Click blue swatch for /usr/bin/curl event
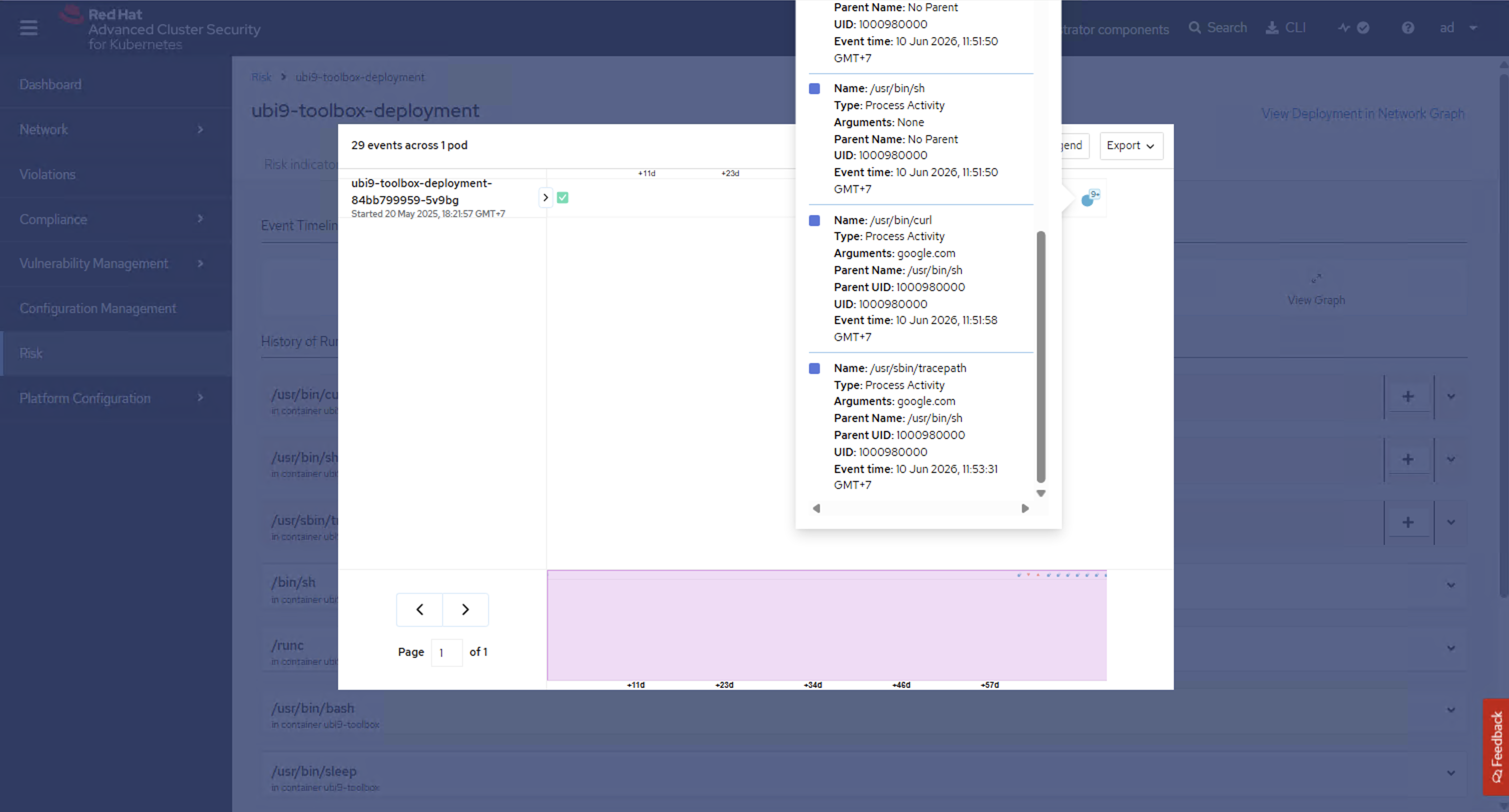The height and width of the screenshot is (812, 1509). click(x=814, y=220)
